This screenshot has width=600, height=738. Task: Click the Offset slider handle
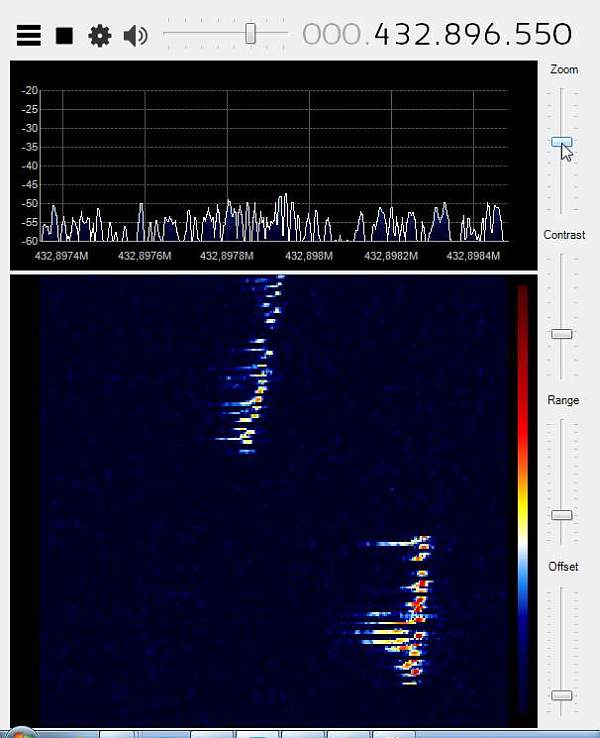point(562,695)
